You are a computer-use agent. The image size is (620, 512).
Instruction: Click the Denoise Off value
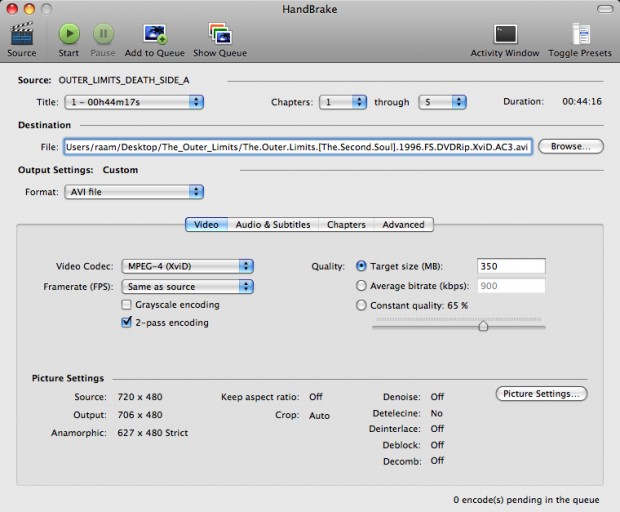[x=437, y=397]
